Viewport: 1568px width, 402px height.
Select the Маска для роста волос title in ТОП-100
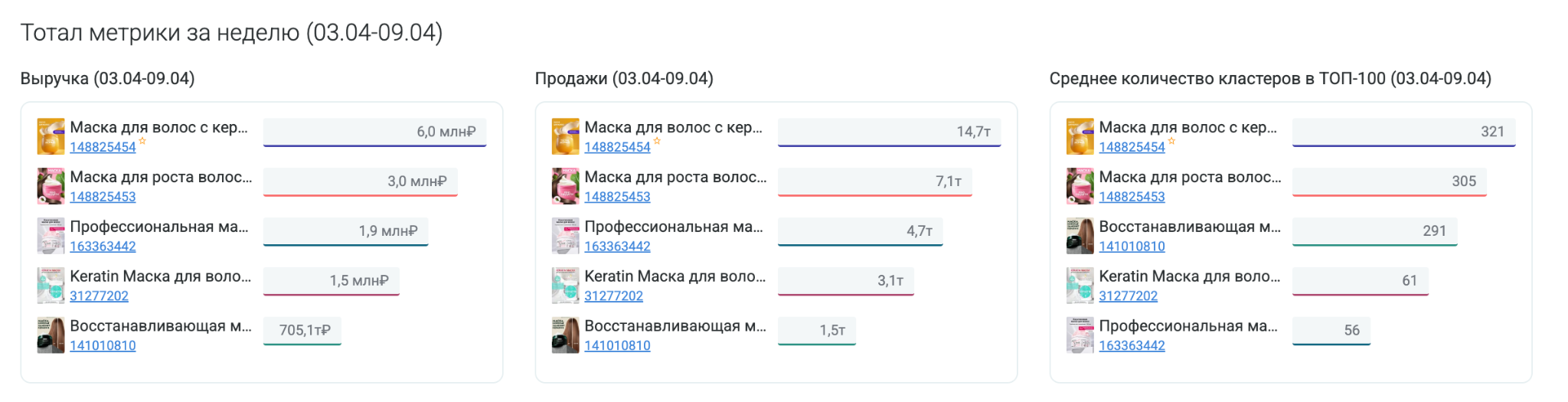click(x=1190, y=177)
